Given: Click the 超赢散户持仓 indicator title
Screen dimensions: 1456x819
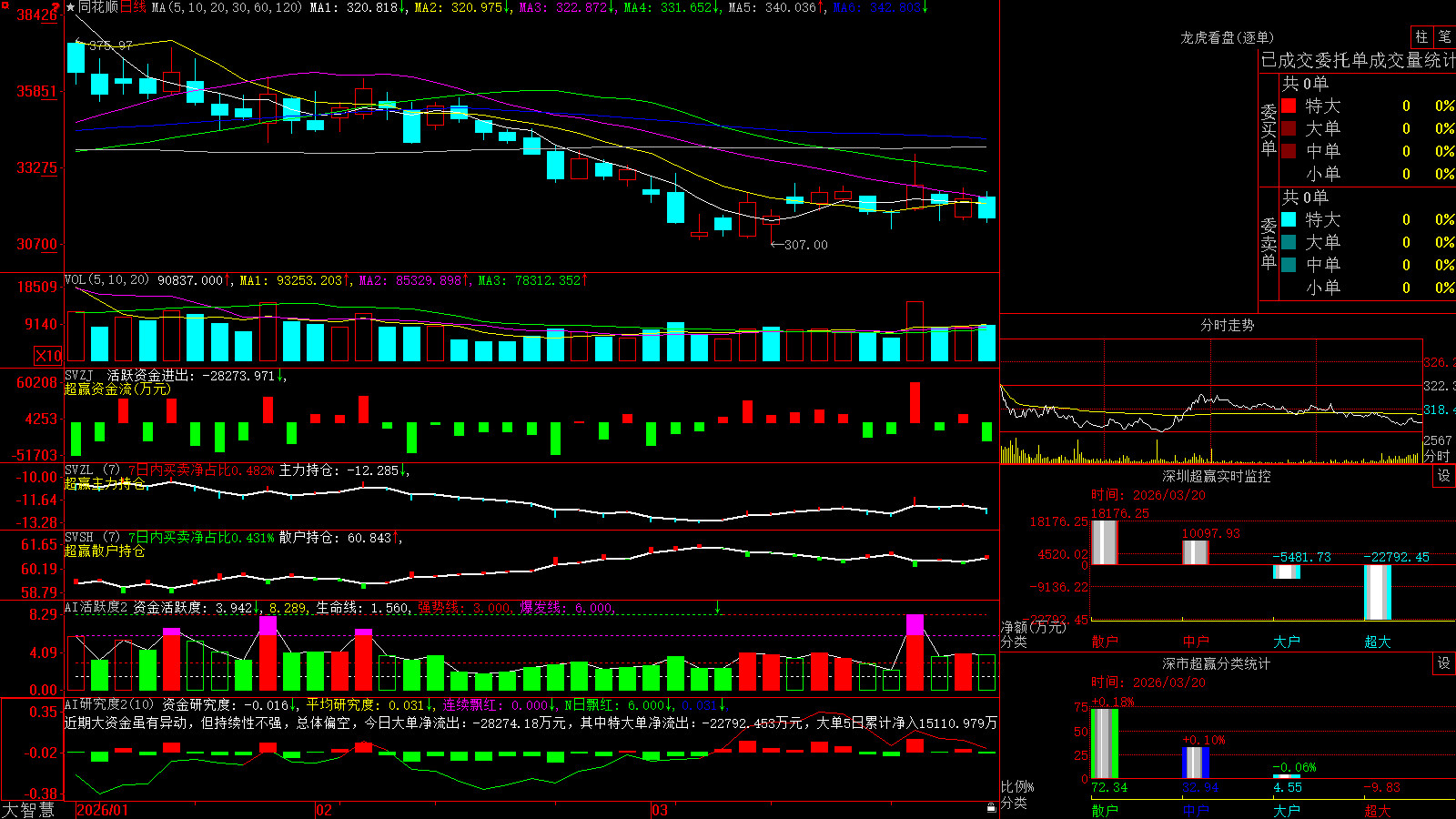Looking at the screenshot, I should click(105, 551).
